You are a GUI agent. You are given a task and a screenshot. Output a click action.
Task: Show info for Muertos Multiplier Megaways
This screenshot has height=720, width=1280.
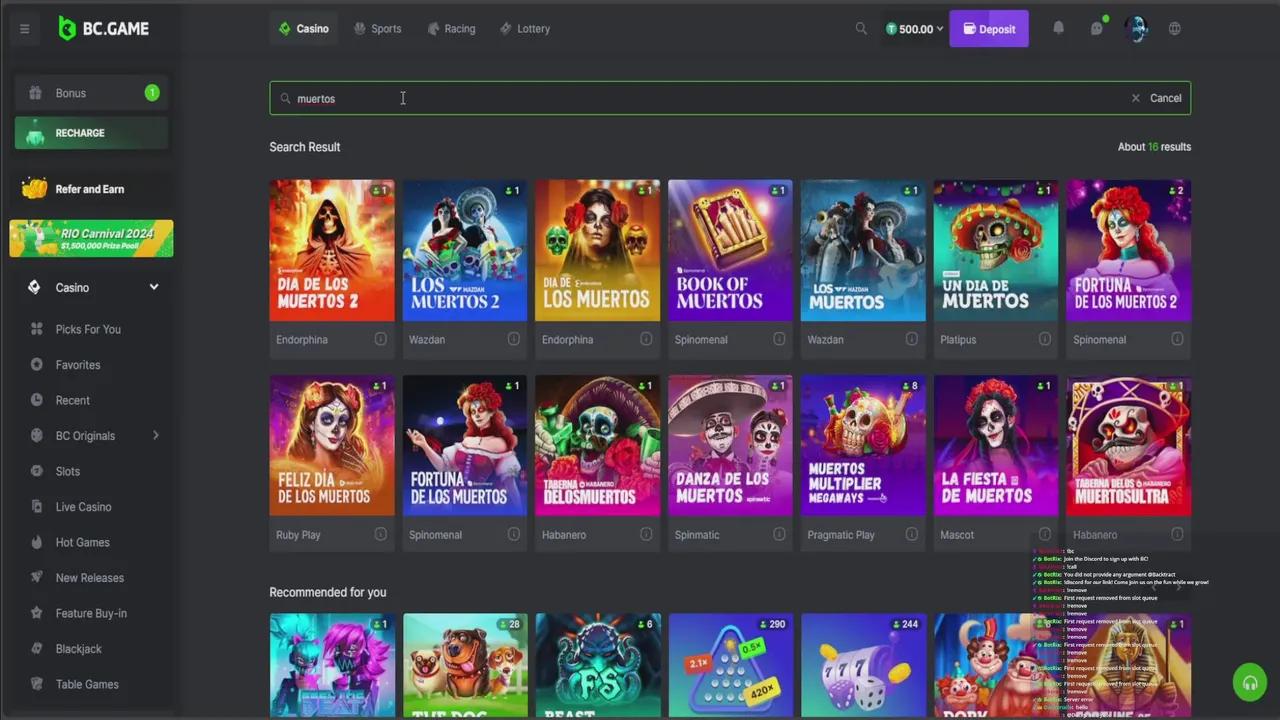pyautogui.click(x=911, y=534)
